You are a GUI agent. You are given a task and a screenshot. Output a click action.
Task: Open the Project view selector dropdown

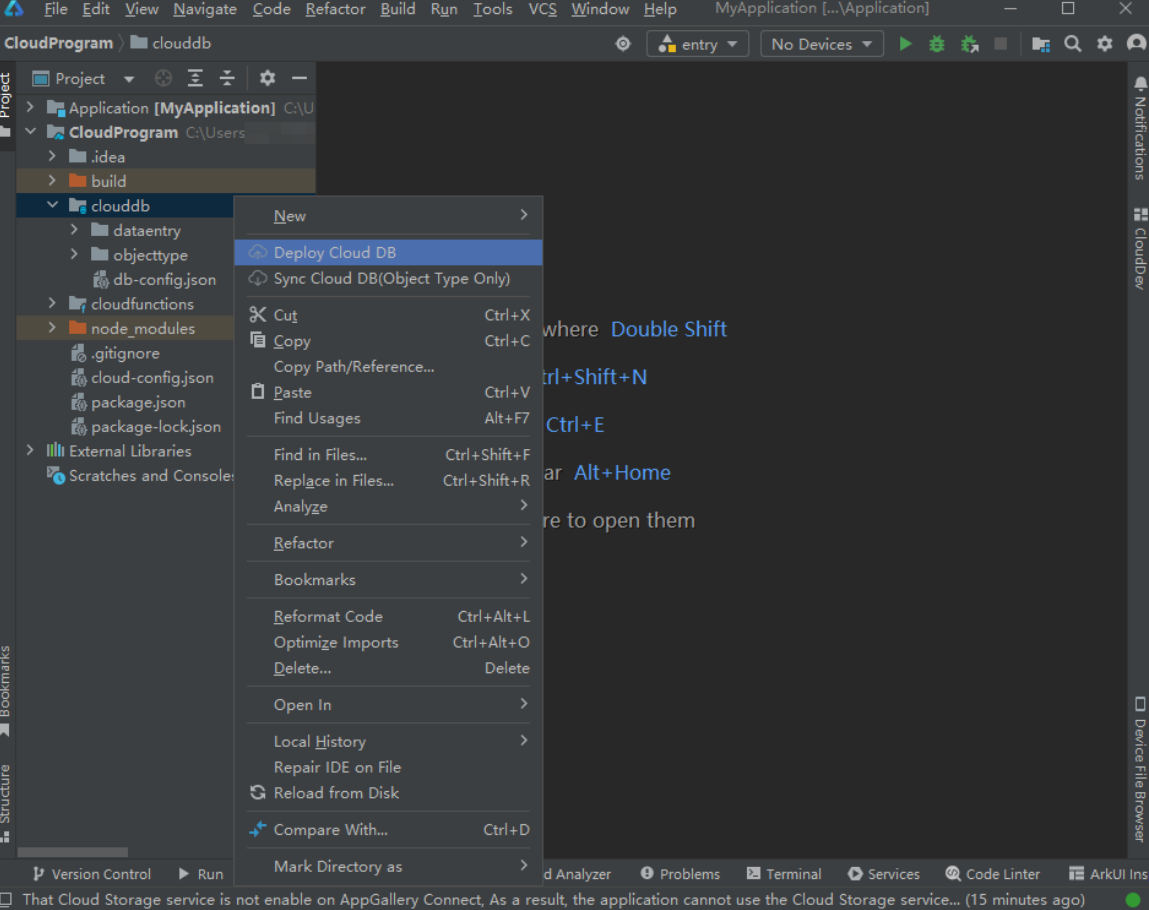[x=84, y=78]
